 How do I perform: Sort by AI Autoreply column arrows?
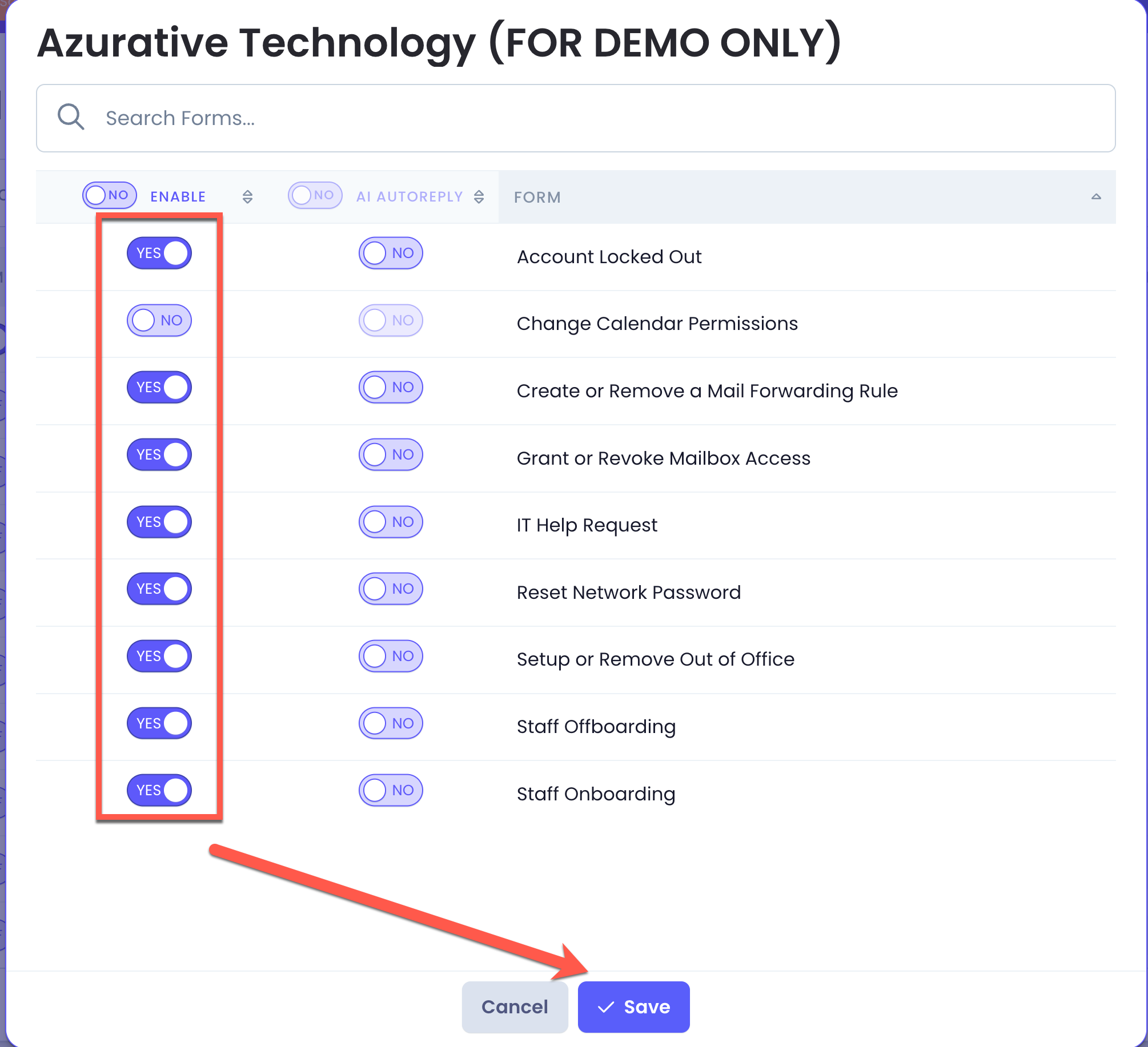pyautogui.click(x=479, y=197)
